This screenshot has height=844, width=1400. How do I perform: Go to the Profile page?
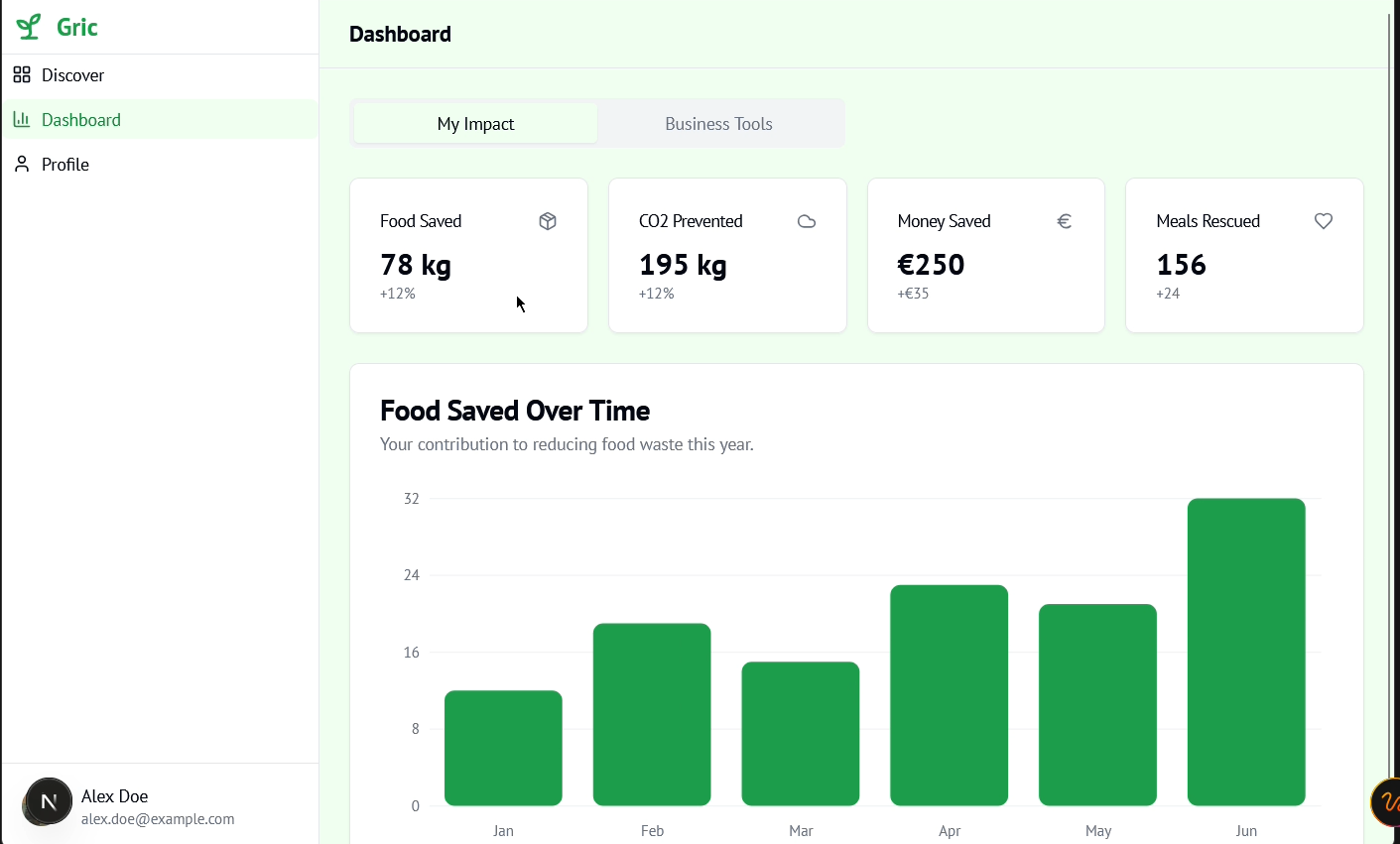pos(65,165)
